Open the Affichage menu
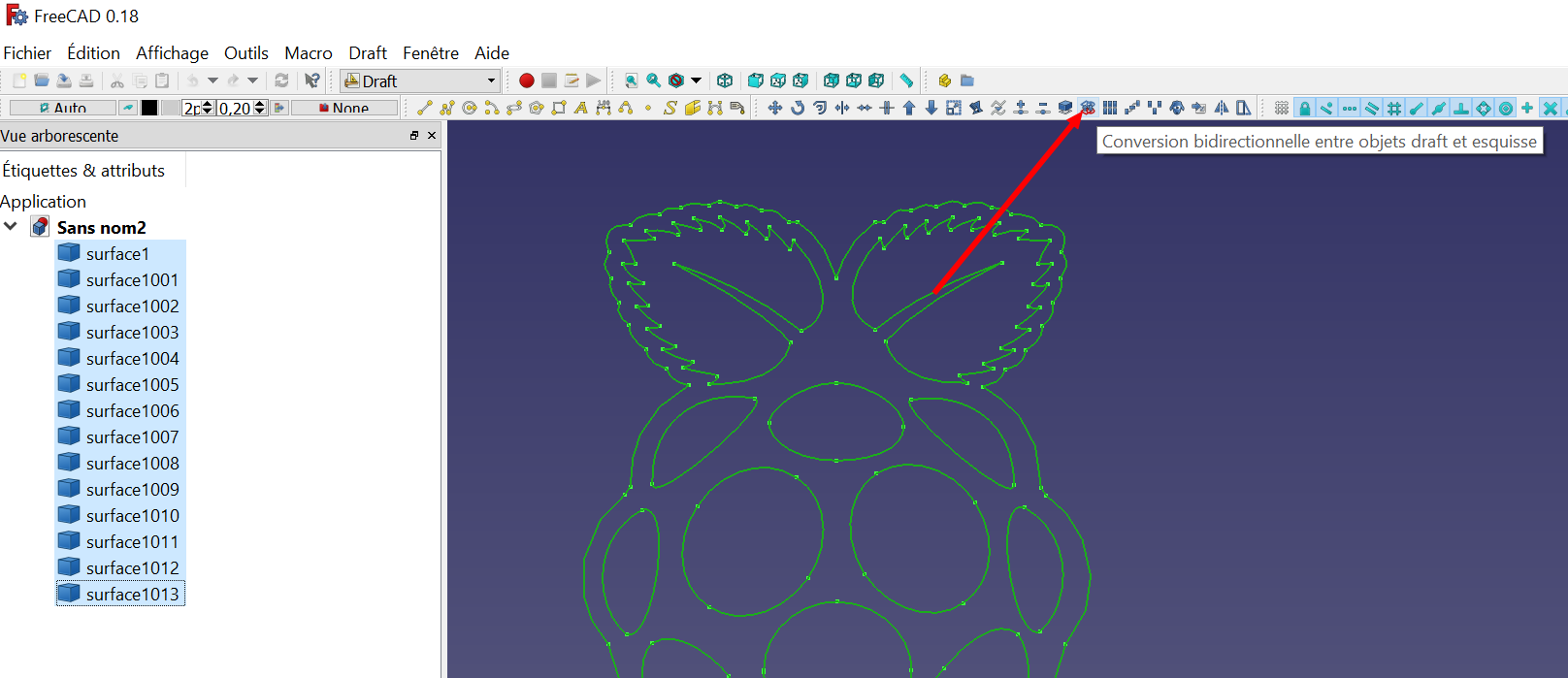Screen dimensions: 1568x678 [x=172, y=53]
